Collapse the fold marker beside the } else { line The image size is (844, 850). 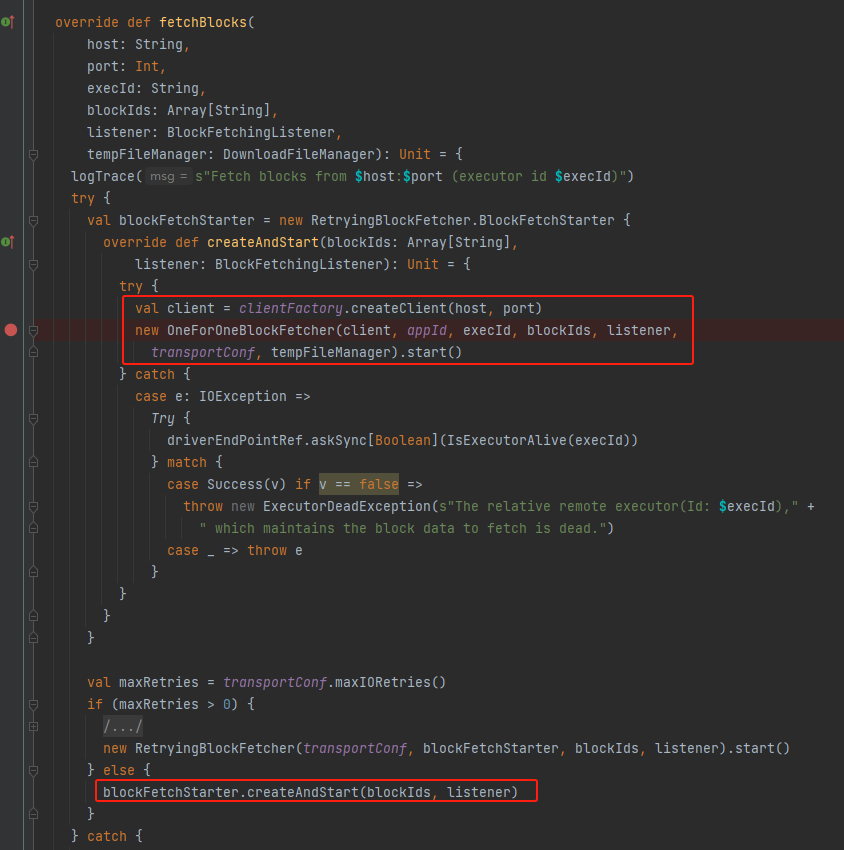[33, 770]
